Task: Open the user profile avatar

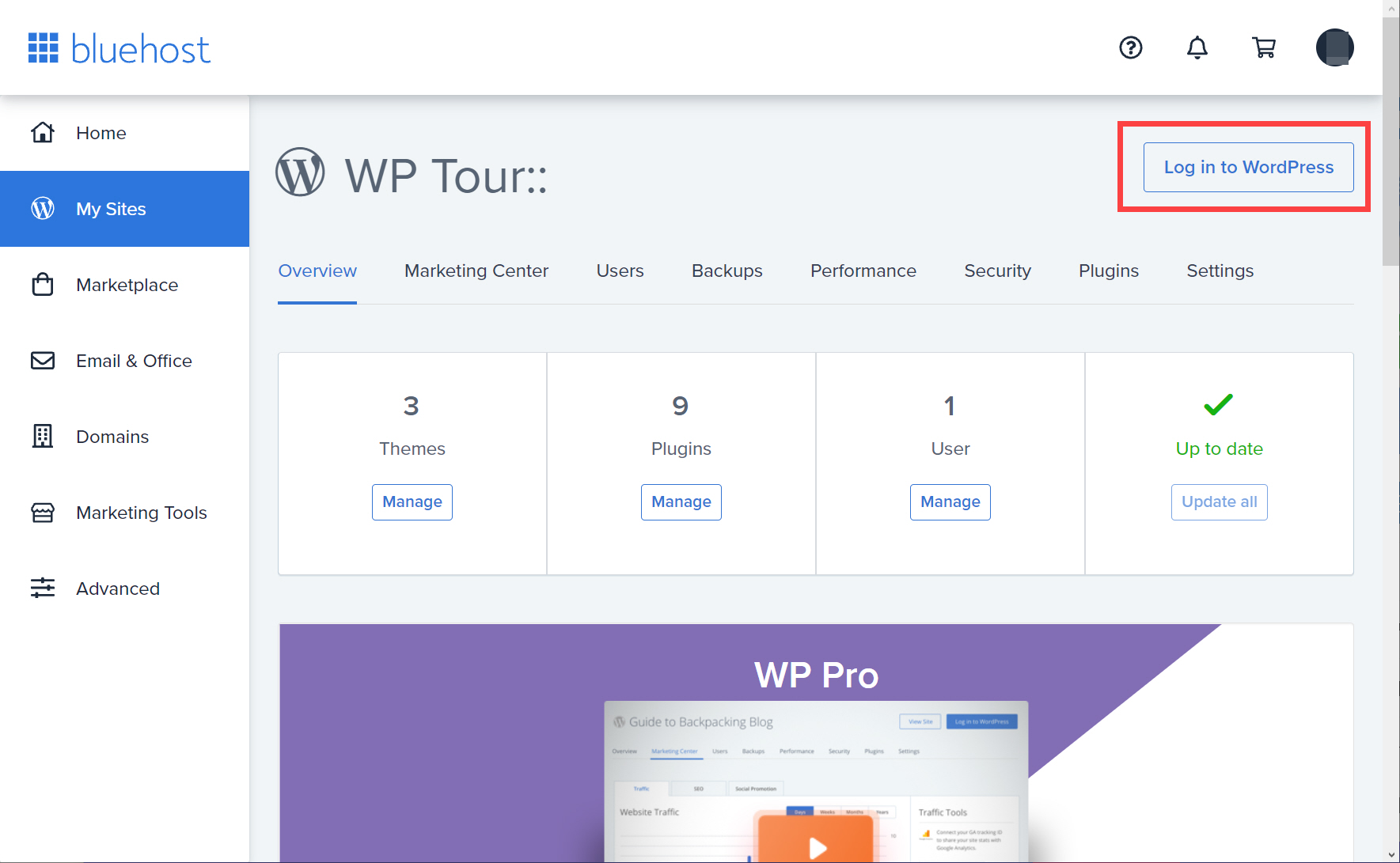Action: [1335, 47]
